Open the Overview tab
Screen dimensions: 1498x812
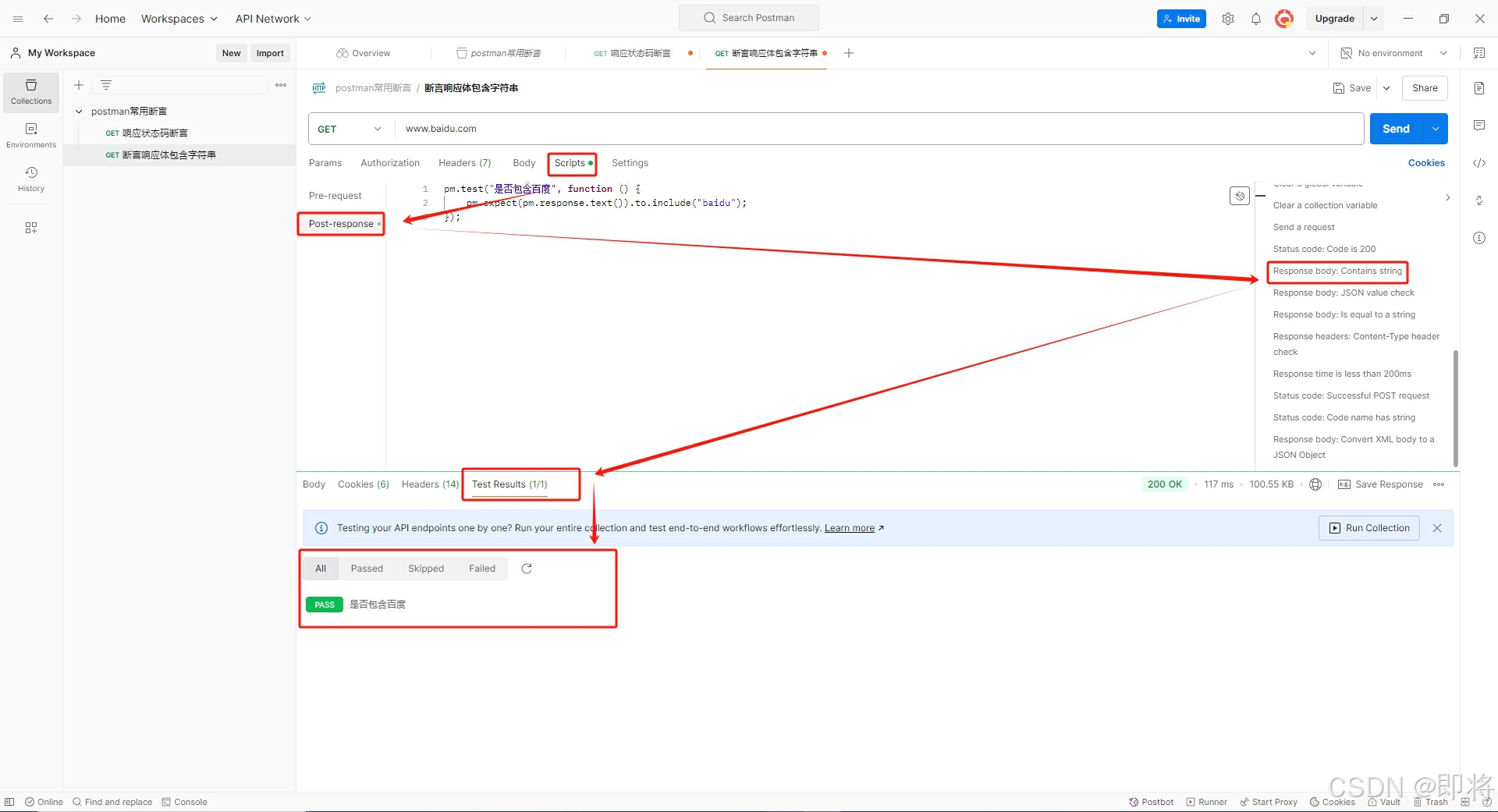[x=364, y=53]
